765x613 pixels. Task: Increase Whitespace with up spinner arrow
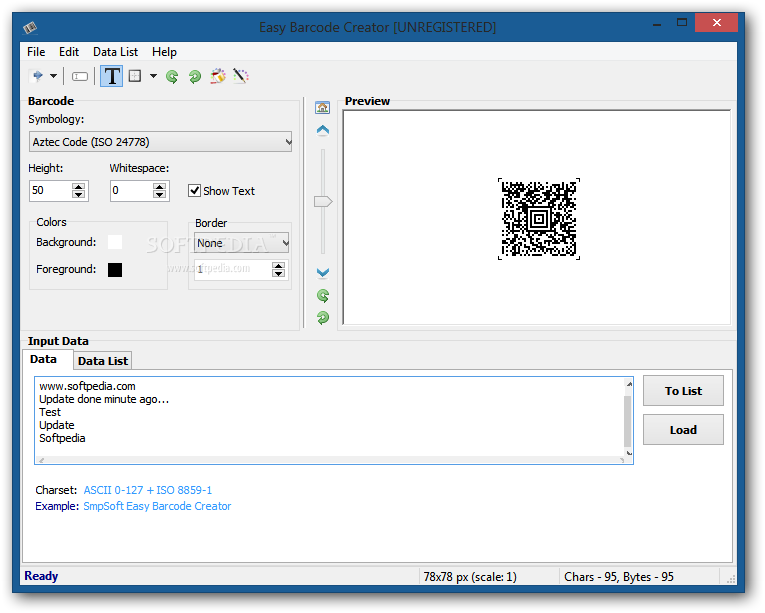pos(160,186)
